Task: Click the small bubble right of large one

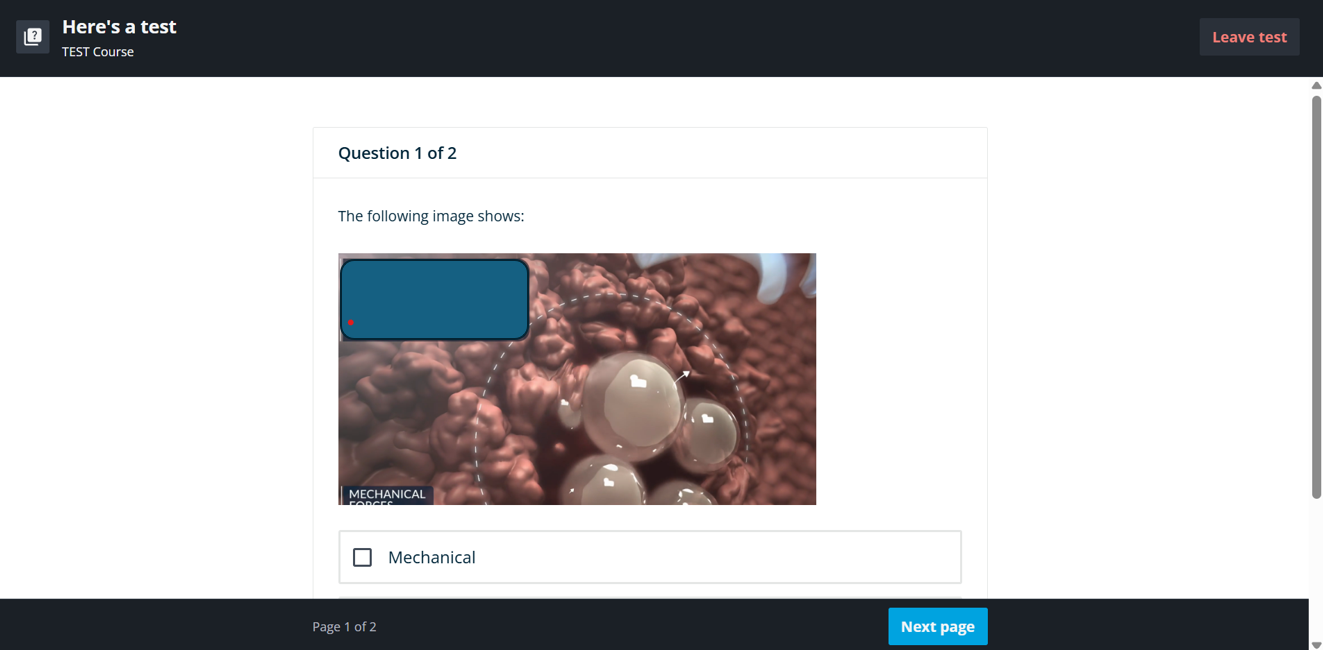Action: pyautogui.click(x=708, y=433)
